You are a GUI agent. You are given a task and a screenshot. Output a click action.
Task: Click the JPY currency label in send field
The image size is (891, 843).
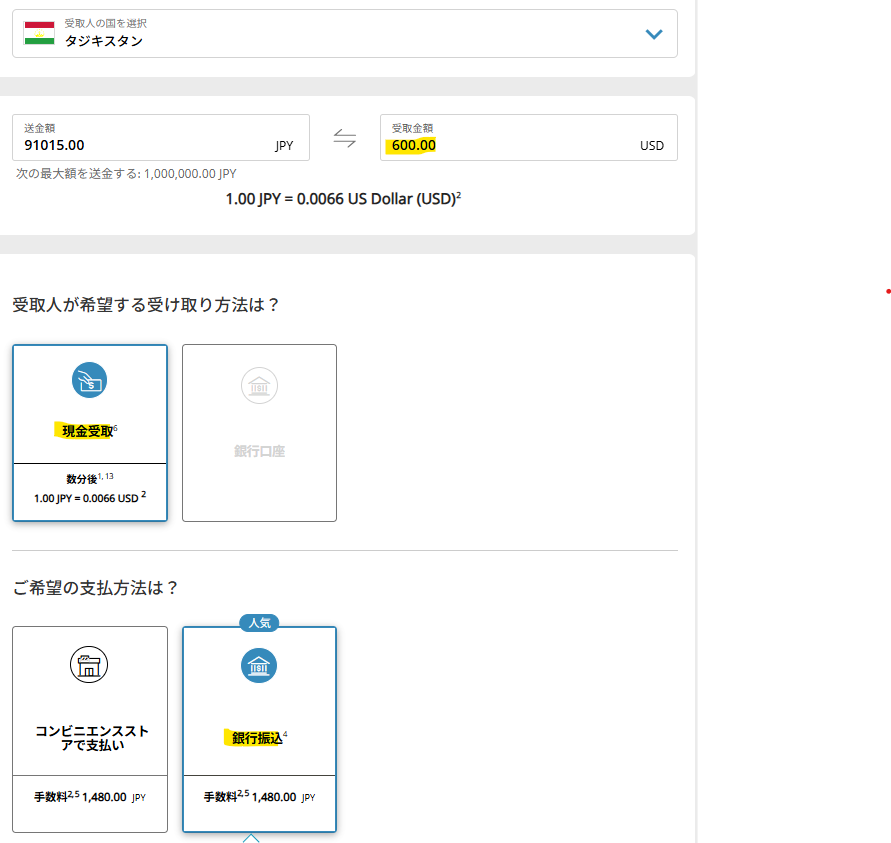click(x=284, y=146)
